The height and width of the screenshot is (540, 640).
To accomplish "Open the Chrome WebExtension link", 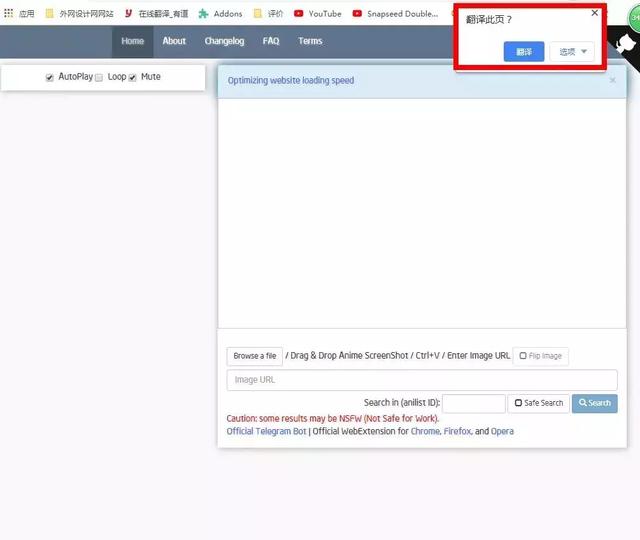I will (x=425, y=431).
